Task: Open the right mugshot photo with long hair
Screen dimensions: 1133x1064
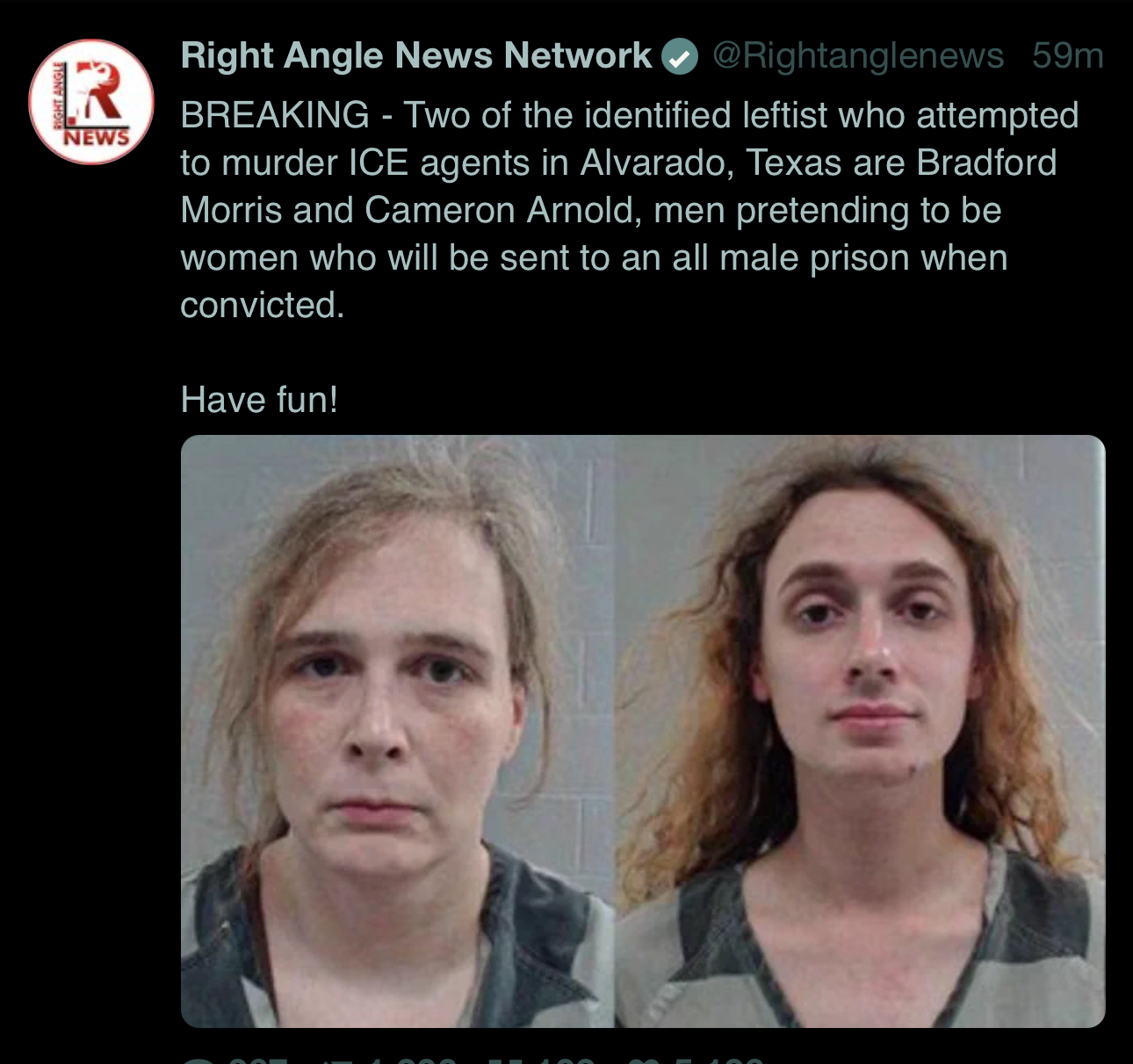Action: (860, 731)
